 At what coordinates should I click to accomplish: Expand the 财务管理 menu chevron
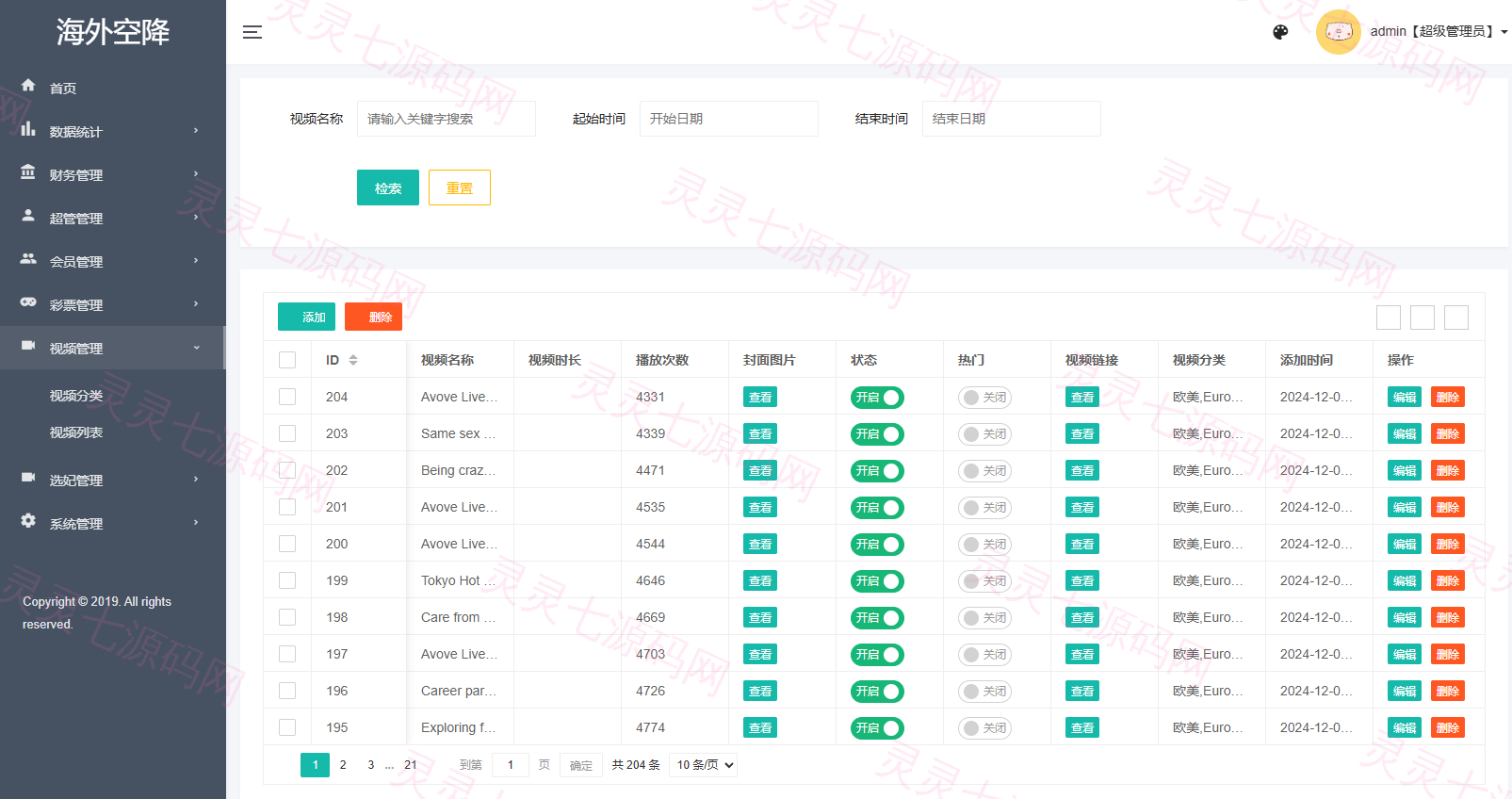tap(196, 173)
